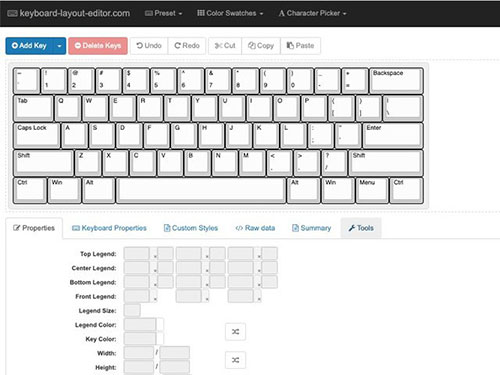Select the spacebar key

click(201, 190)
